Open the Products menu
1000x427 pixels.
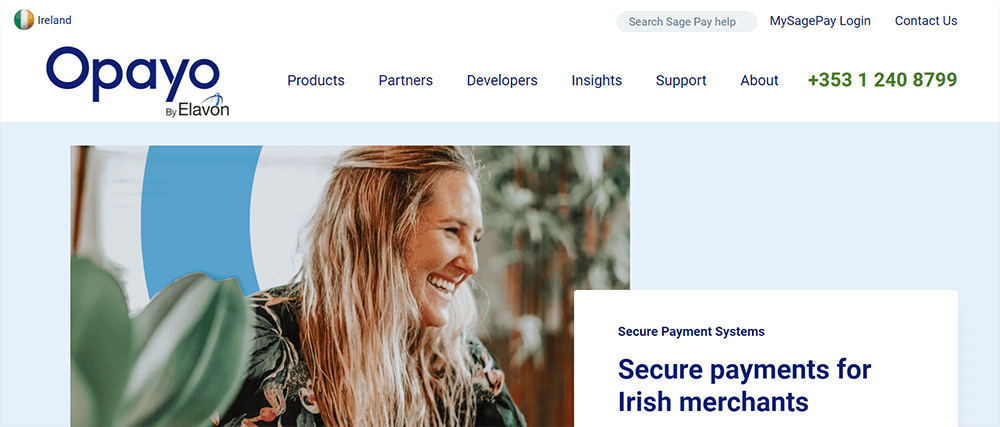click(x=316, y=80)
